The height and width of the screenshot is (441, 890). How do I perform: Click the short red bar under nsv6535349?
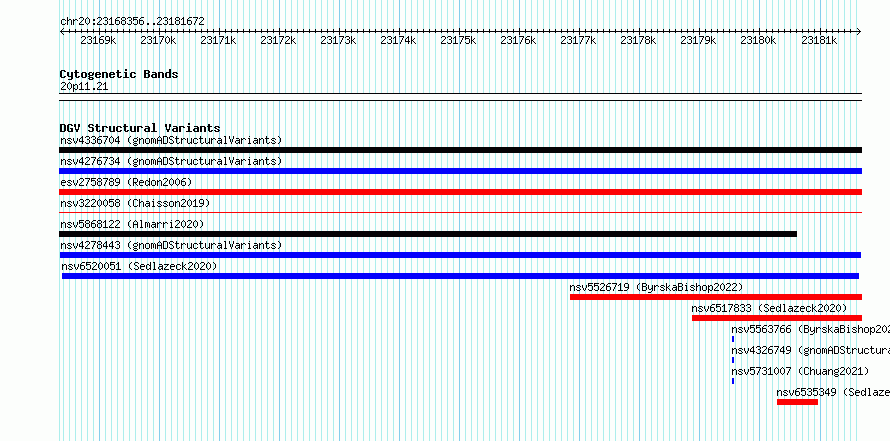797,402
